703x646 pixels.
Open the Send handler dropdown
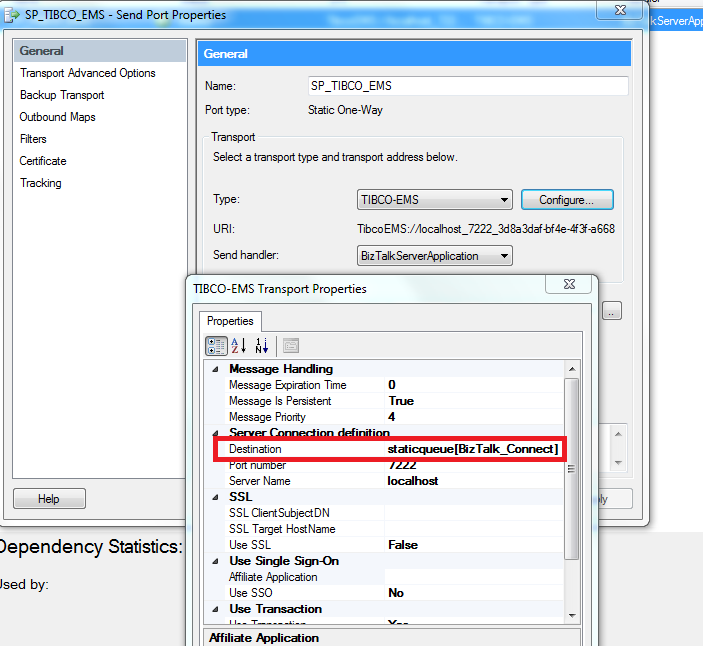pyautogui.click(x=434, y=256)
